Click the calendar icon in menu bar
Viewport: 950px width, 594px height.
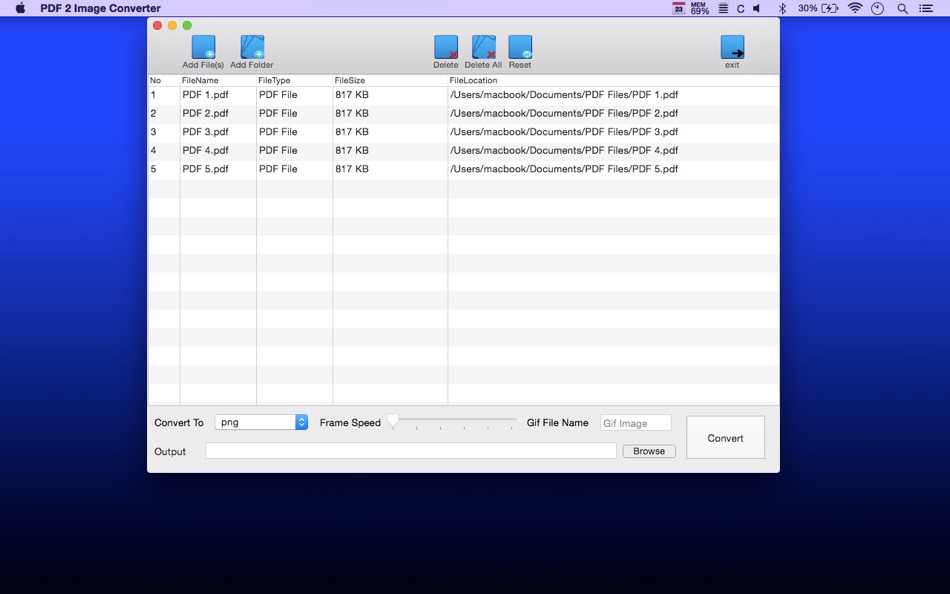coord(679,8)
